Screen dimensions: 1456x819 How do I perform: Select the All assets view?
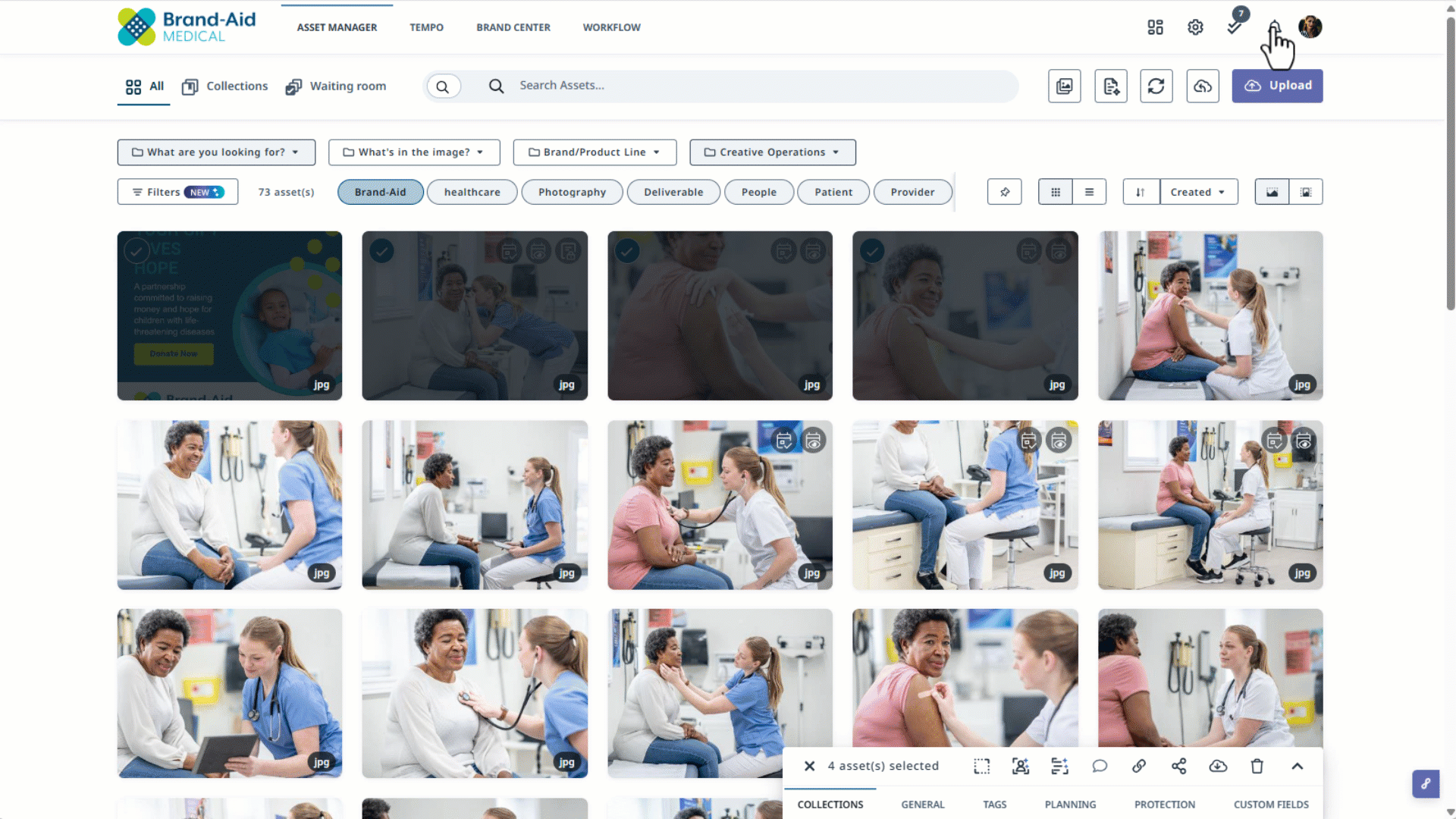click(144, 86)
